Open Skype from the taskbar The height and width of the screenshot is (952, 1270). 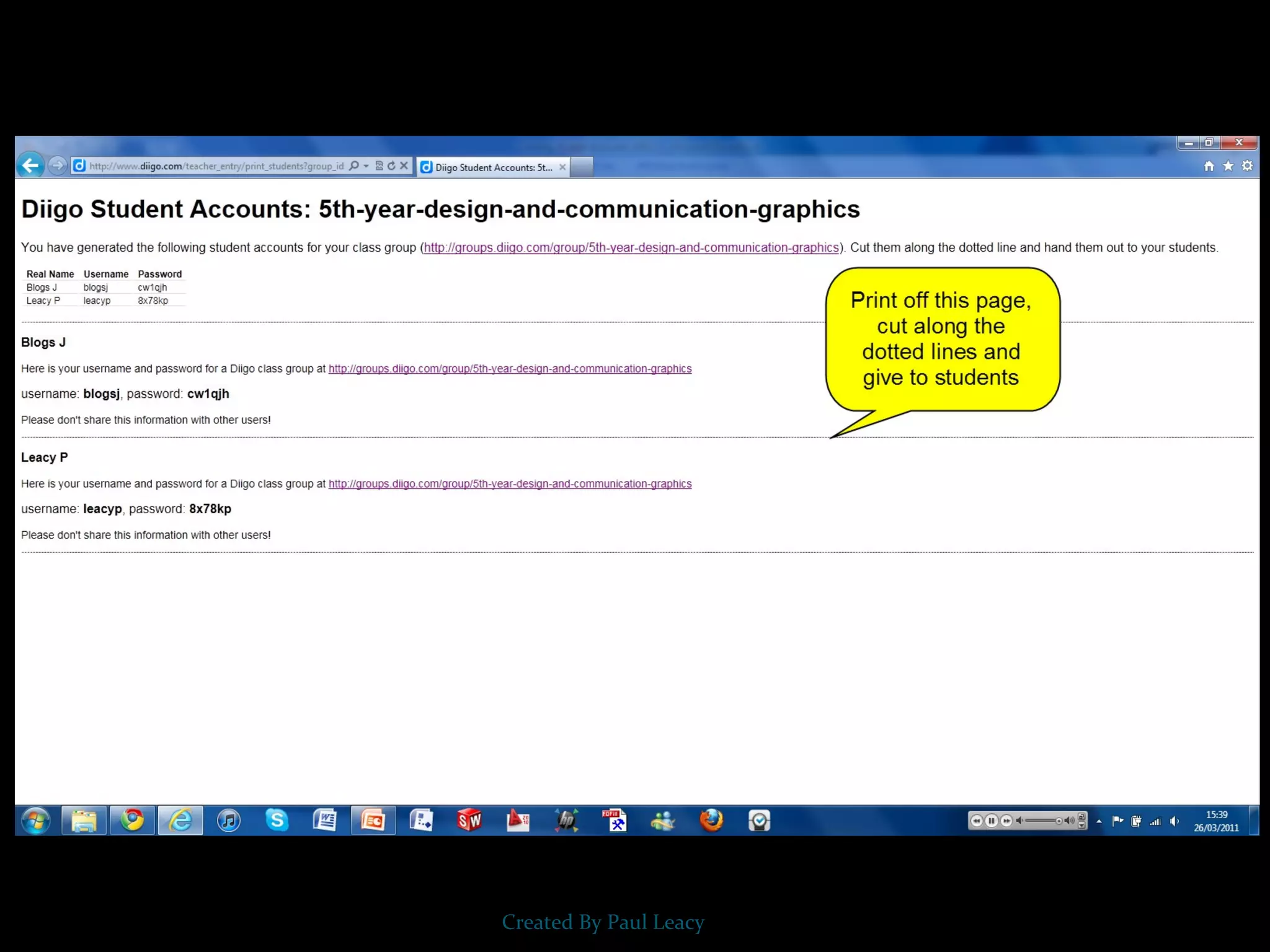277,821
